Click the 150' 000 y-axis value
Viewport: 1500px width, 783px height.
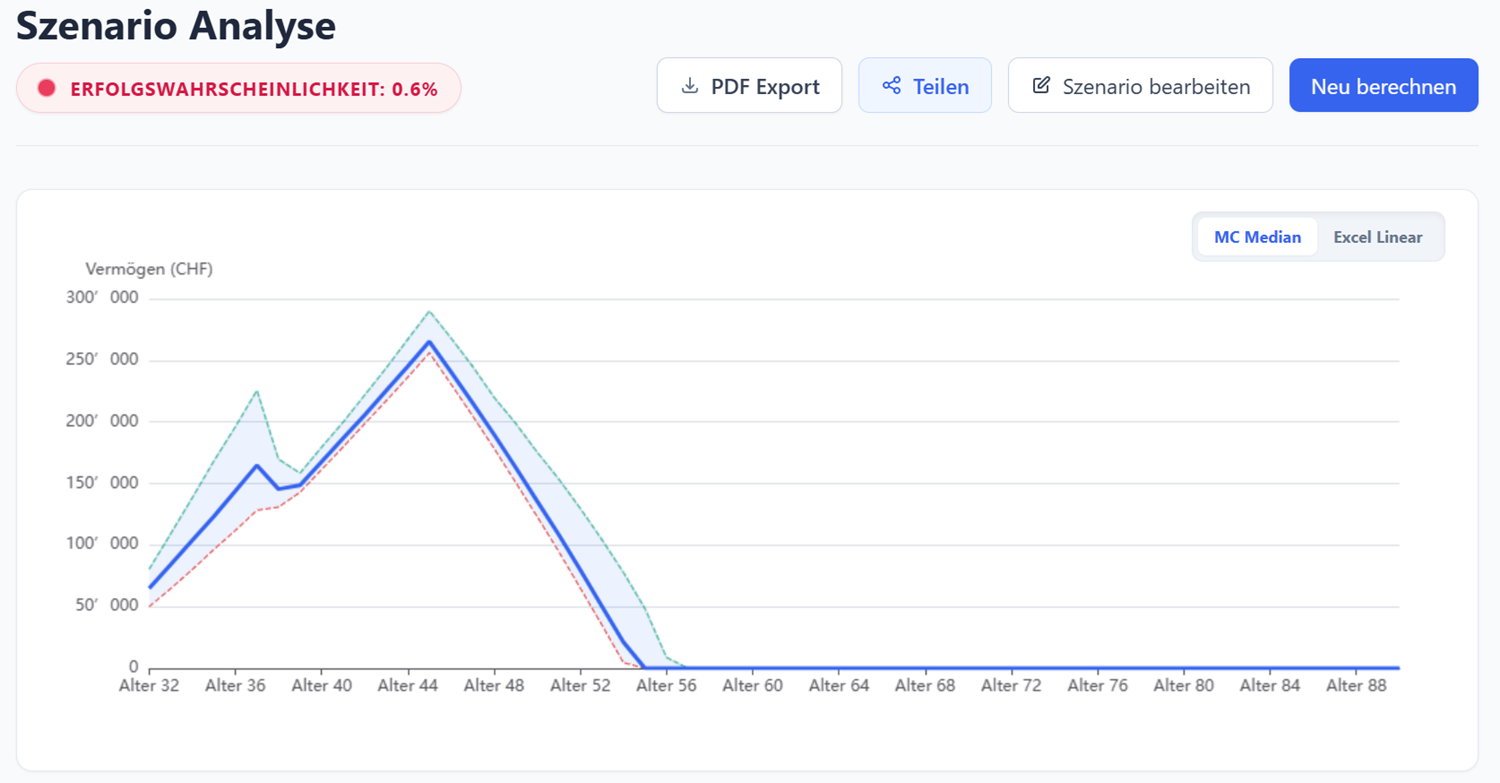(x=103, y=483)
